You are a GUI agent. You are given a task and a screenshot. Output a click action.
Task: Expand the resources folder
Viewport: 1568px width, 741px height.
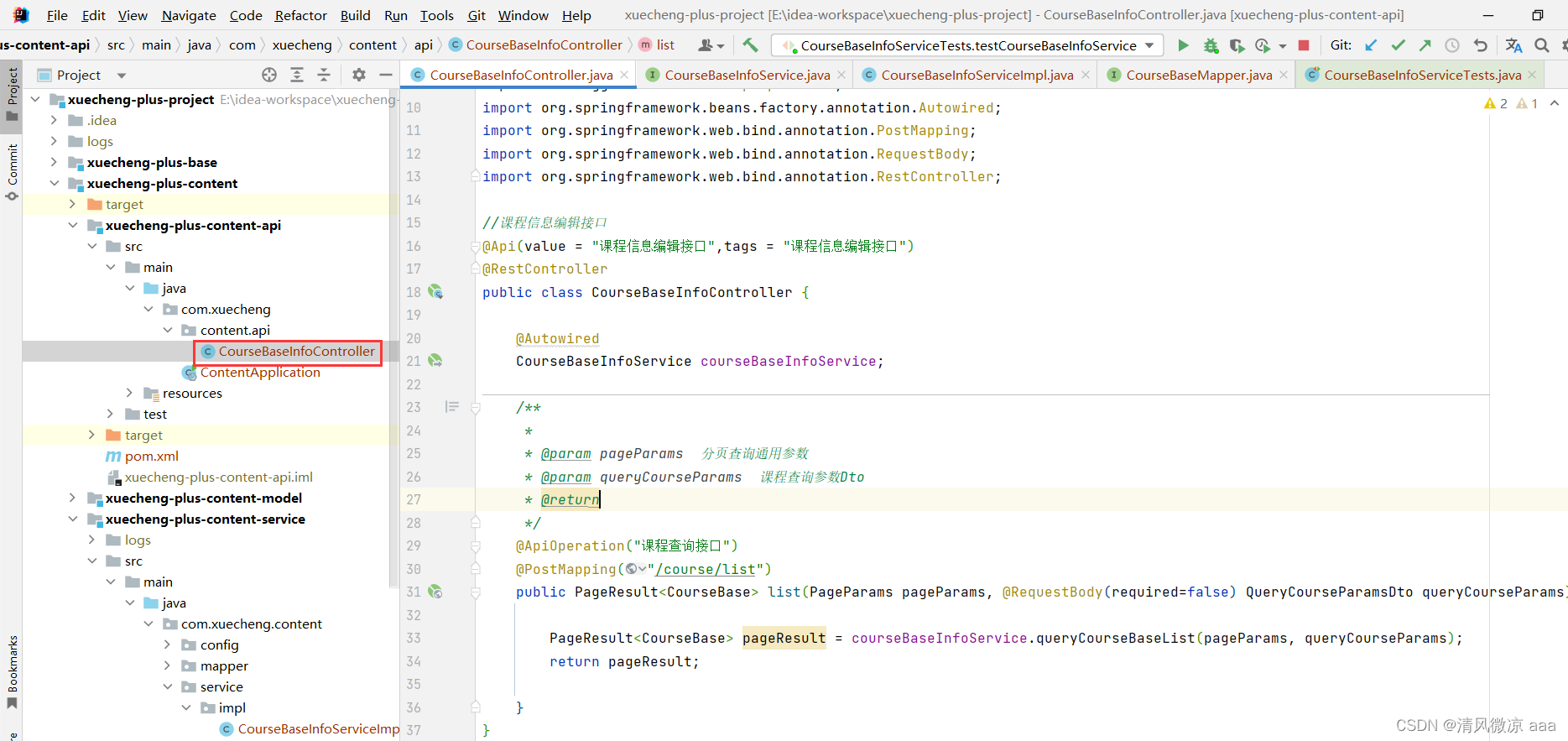[129, 393]
